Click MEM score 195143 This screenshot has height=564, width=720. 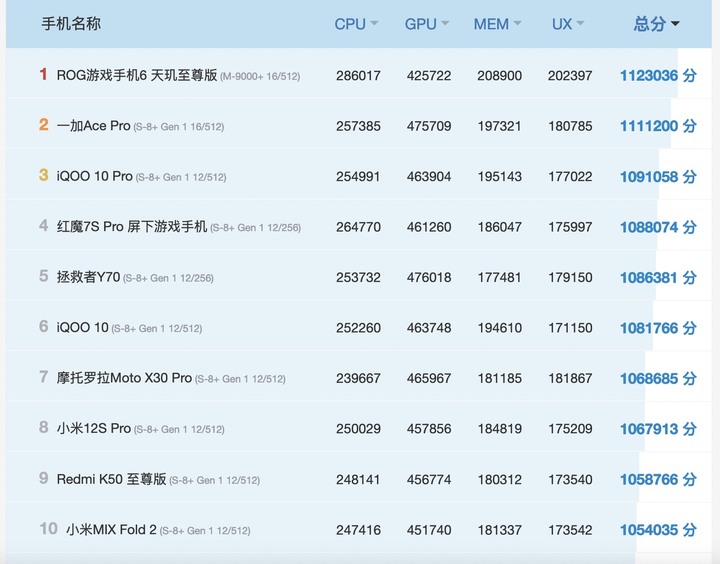[500, 176]
